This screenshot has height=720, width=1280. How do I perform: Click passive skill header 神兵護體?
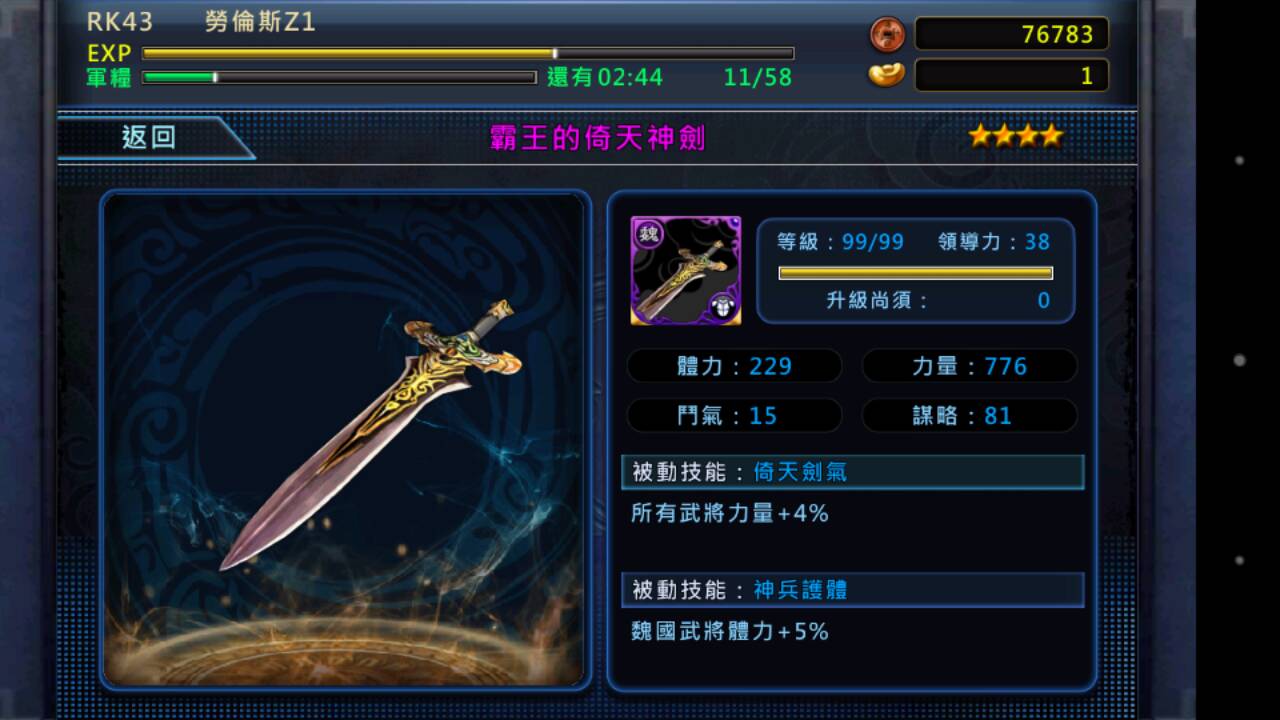852,590
